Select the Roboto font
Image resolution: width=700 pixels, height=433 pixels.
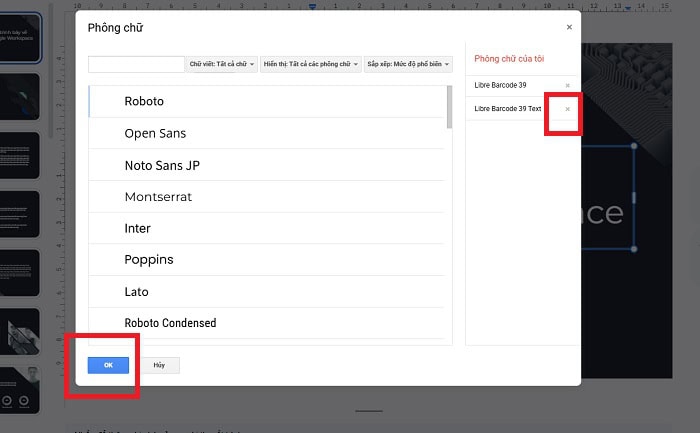coord(144,101)
